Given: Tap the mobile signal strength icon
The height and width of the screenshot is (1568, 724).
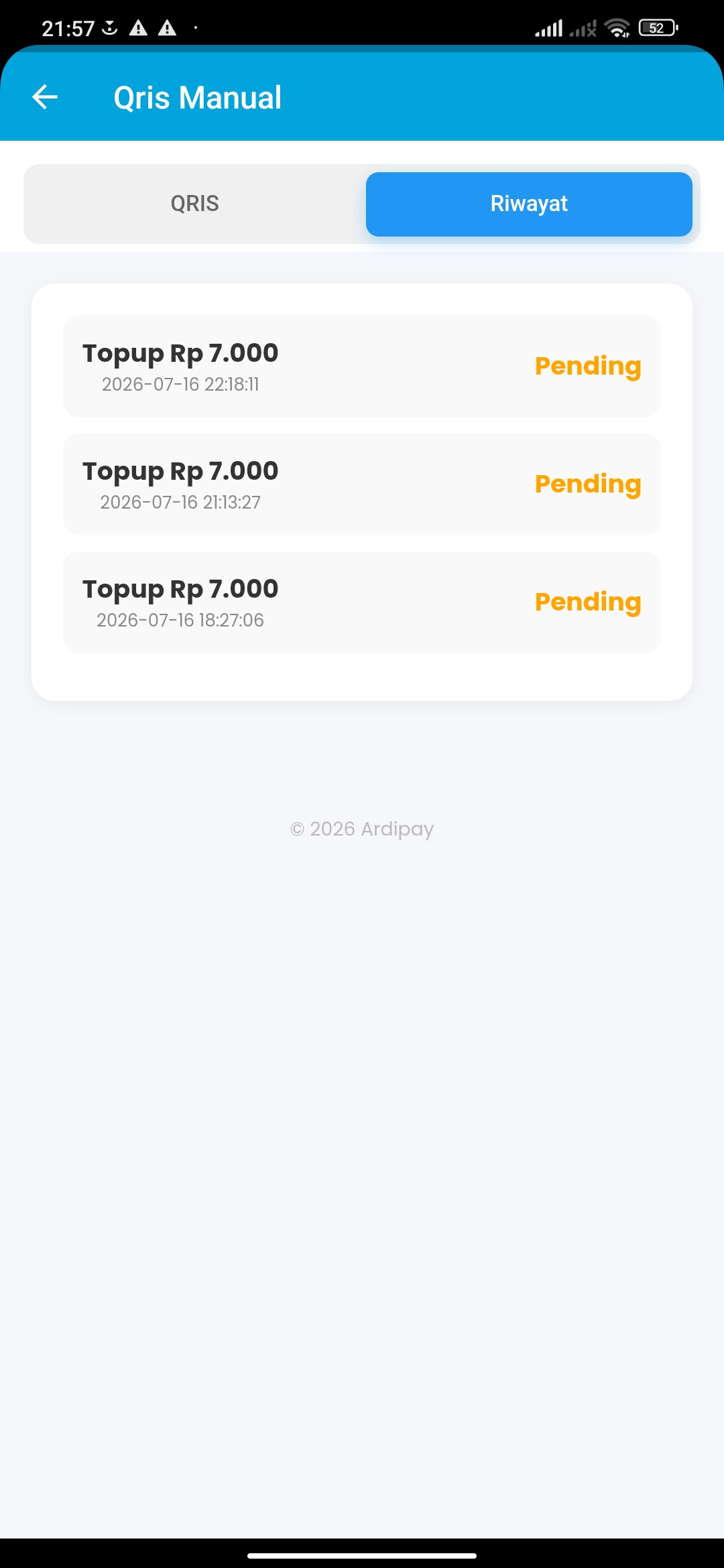Looking at the screenshot, I should pos(549,29).
